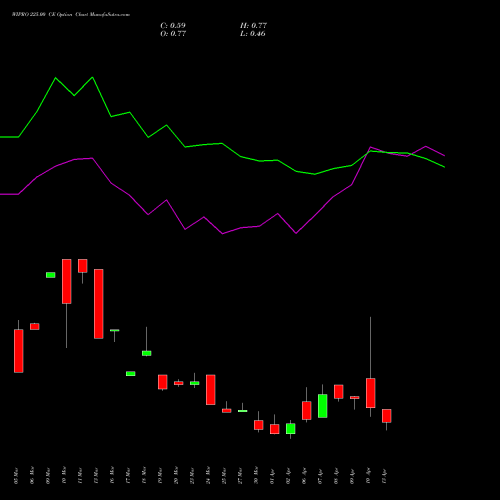Click the "17 Mar" date label
The height and width of the screenshot is (500, 500).
coord(128,476)
